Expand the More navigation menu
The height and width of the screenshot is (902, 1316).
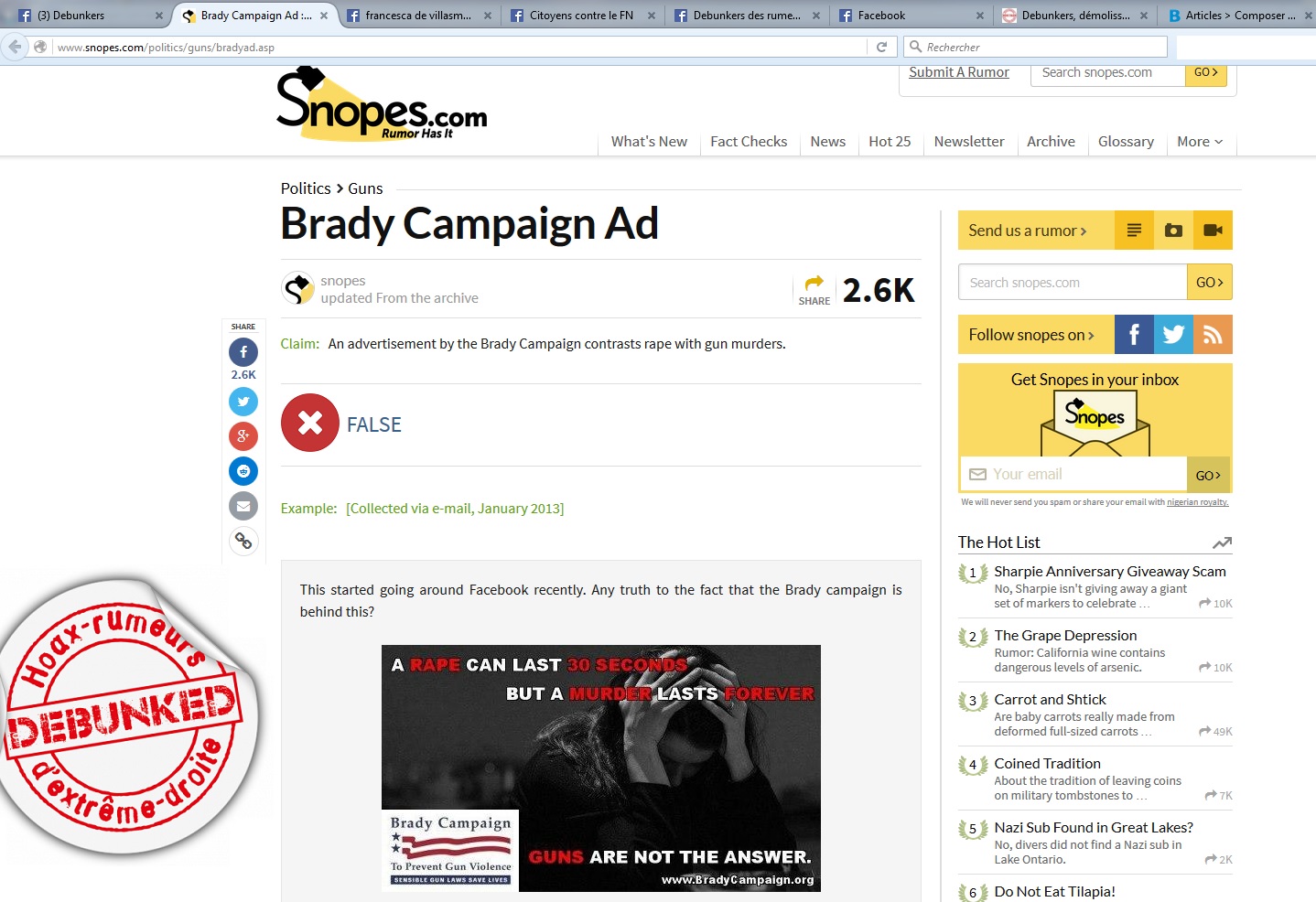[x=1200, y=142]
